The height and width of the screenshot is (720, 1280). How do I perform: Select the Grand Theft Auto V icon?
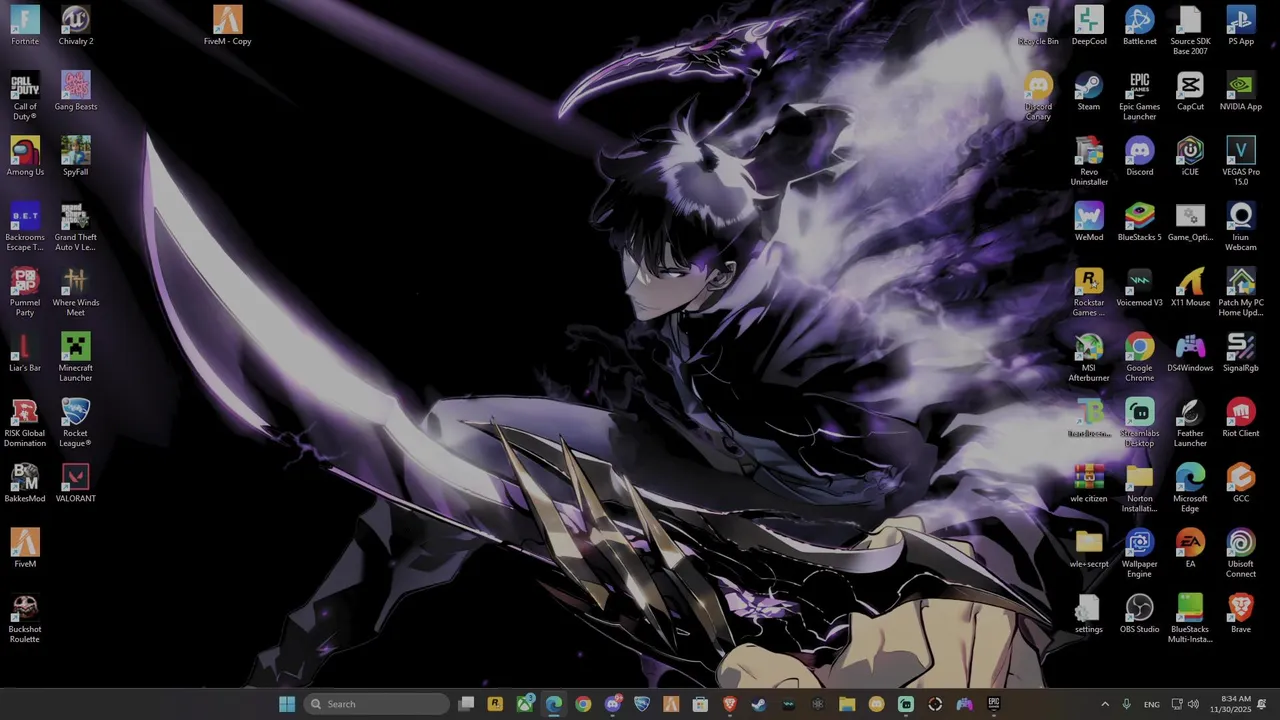pos(76,226)
